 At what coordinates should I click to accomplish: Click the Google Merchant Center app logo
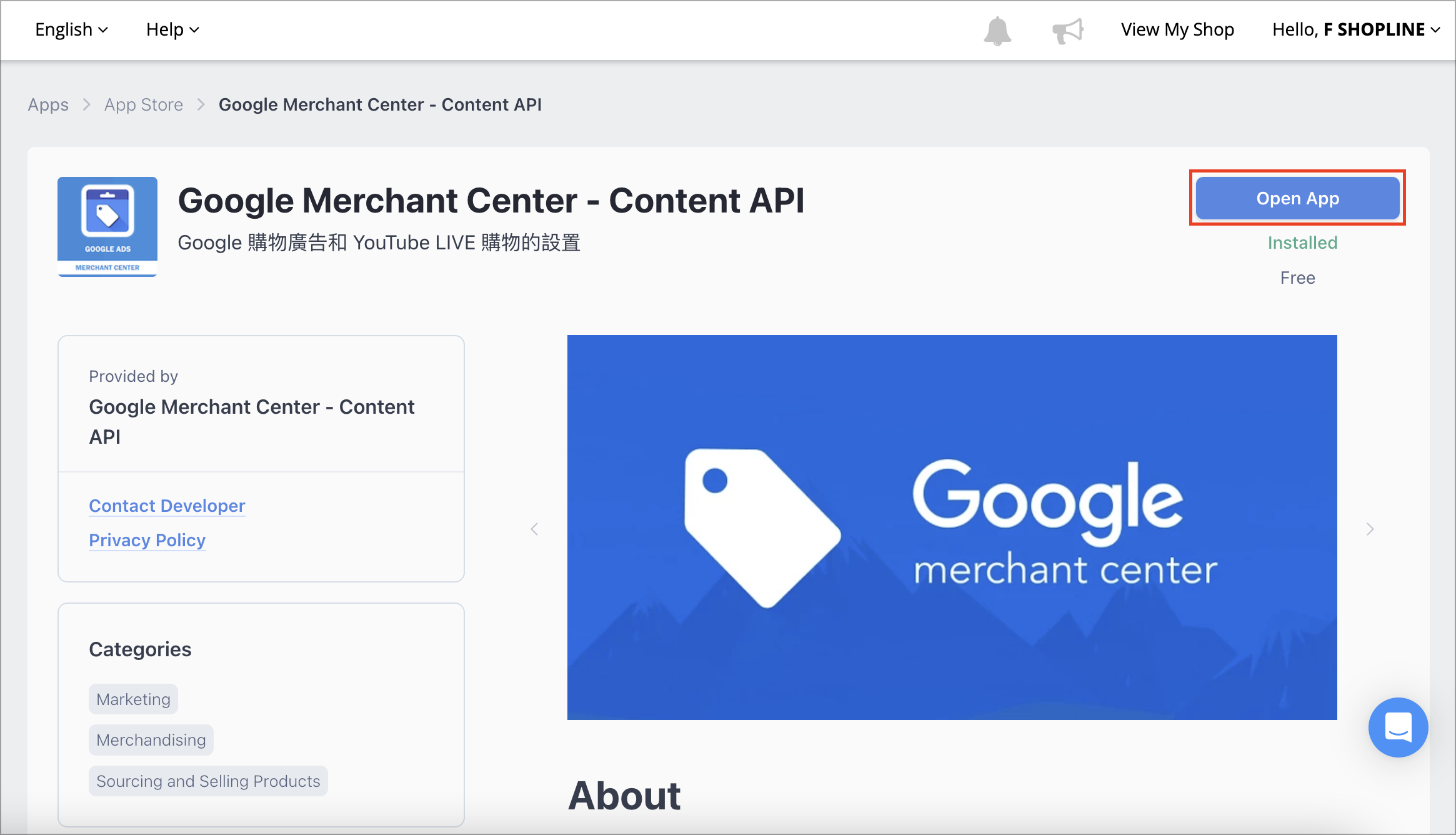click(107, 226)
